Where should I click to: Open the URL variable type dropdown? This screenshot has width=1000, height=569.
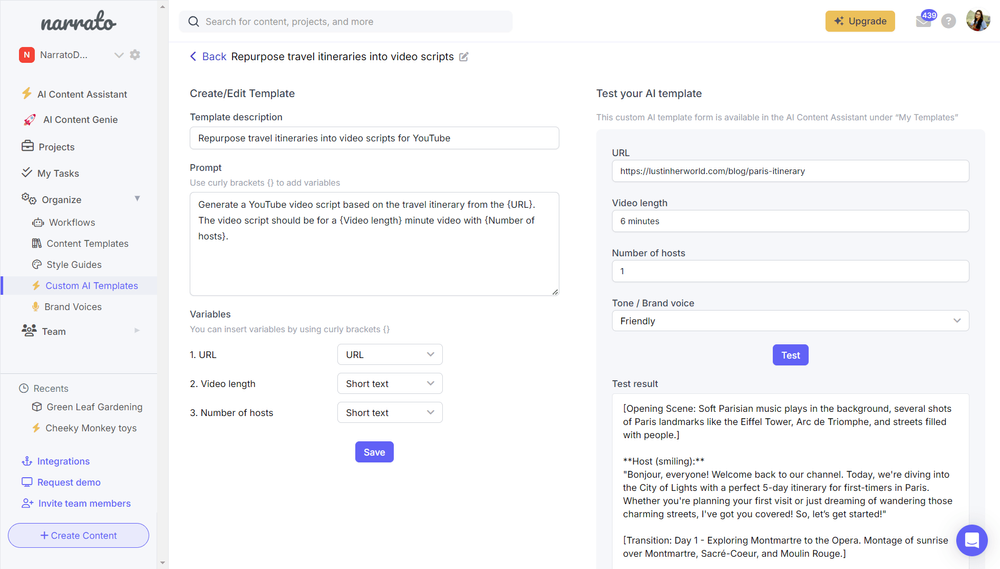point(390,355)
